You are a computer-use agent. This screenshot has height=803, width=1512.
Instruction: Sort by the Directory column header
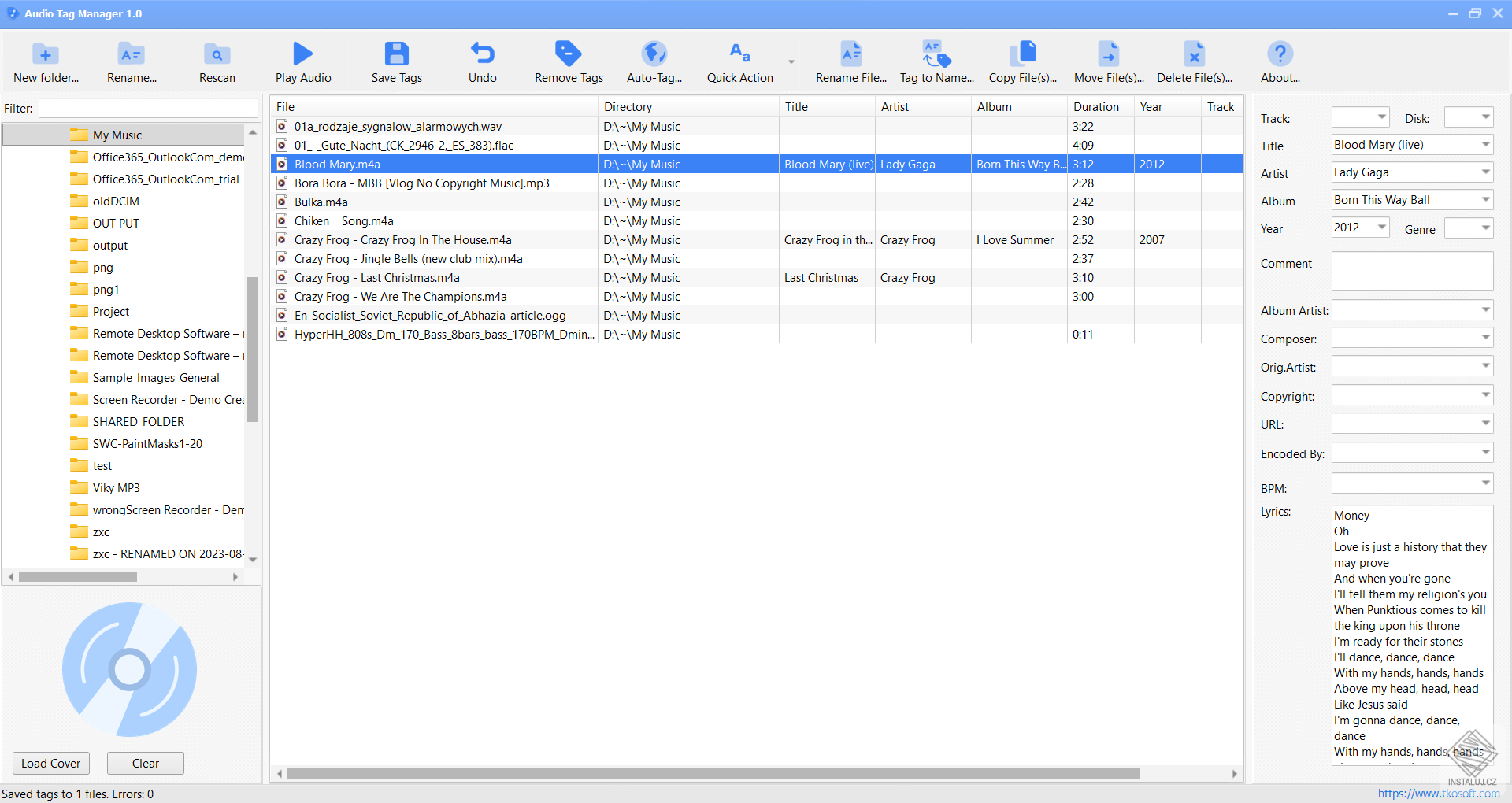[x=688, y=106]
